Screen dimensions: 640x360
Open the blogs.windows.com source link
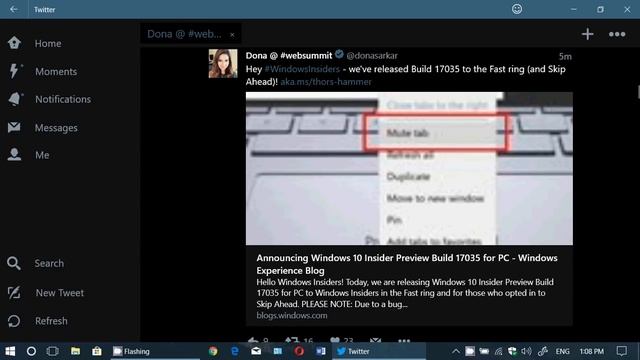292,316
